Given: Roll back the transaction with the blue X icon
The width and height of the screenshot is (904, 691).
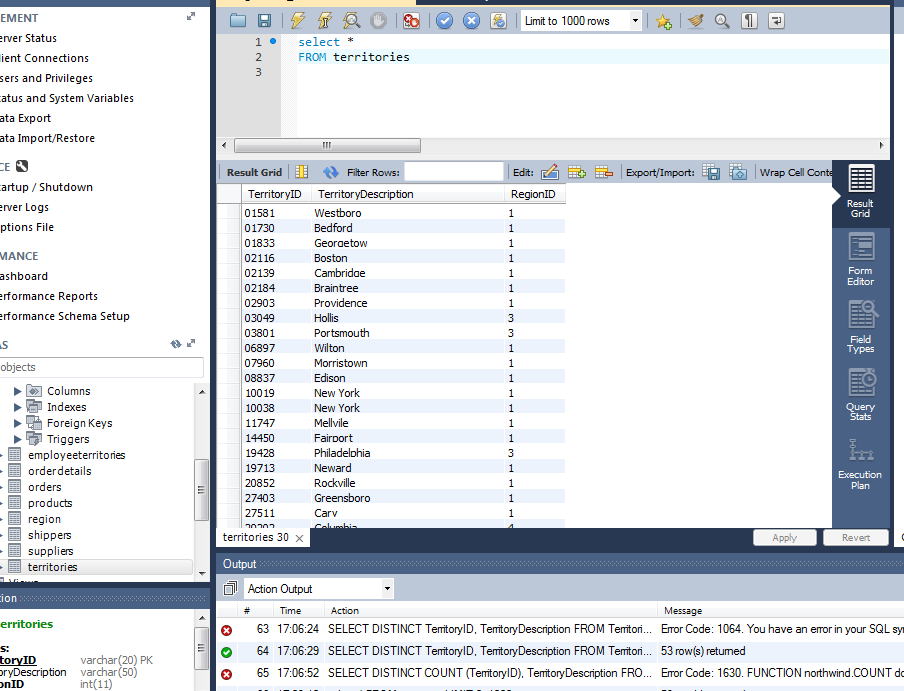Looking at the screenshot, I should click(471, 21).
